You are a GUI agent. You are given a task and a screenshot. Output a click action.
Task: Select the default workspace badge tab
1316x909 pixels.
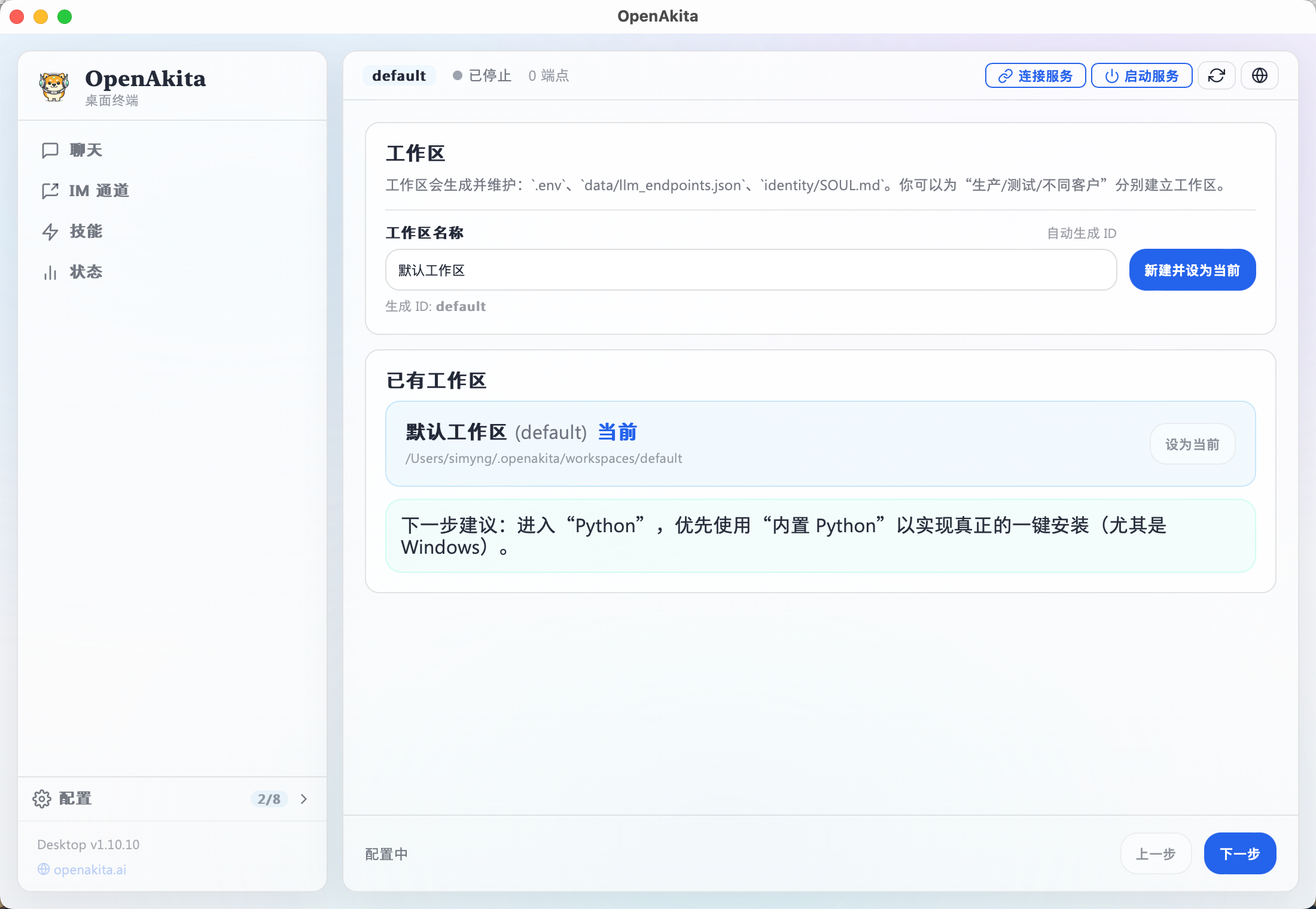point(399,75)
